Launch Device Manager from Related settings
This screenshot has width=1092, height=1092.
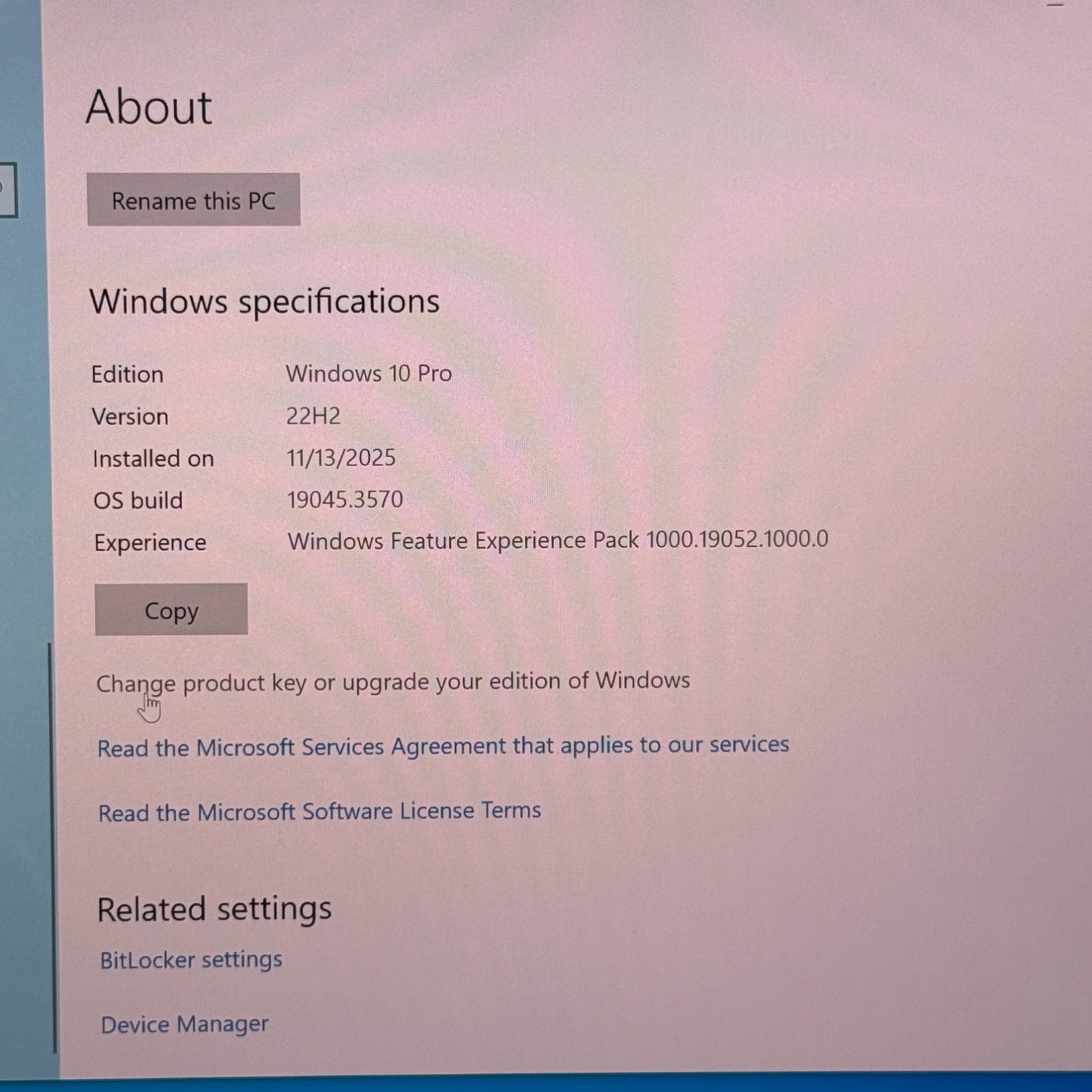[x=184, y=1024]
